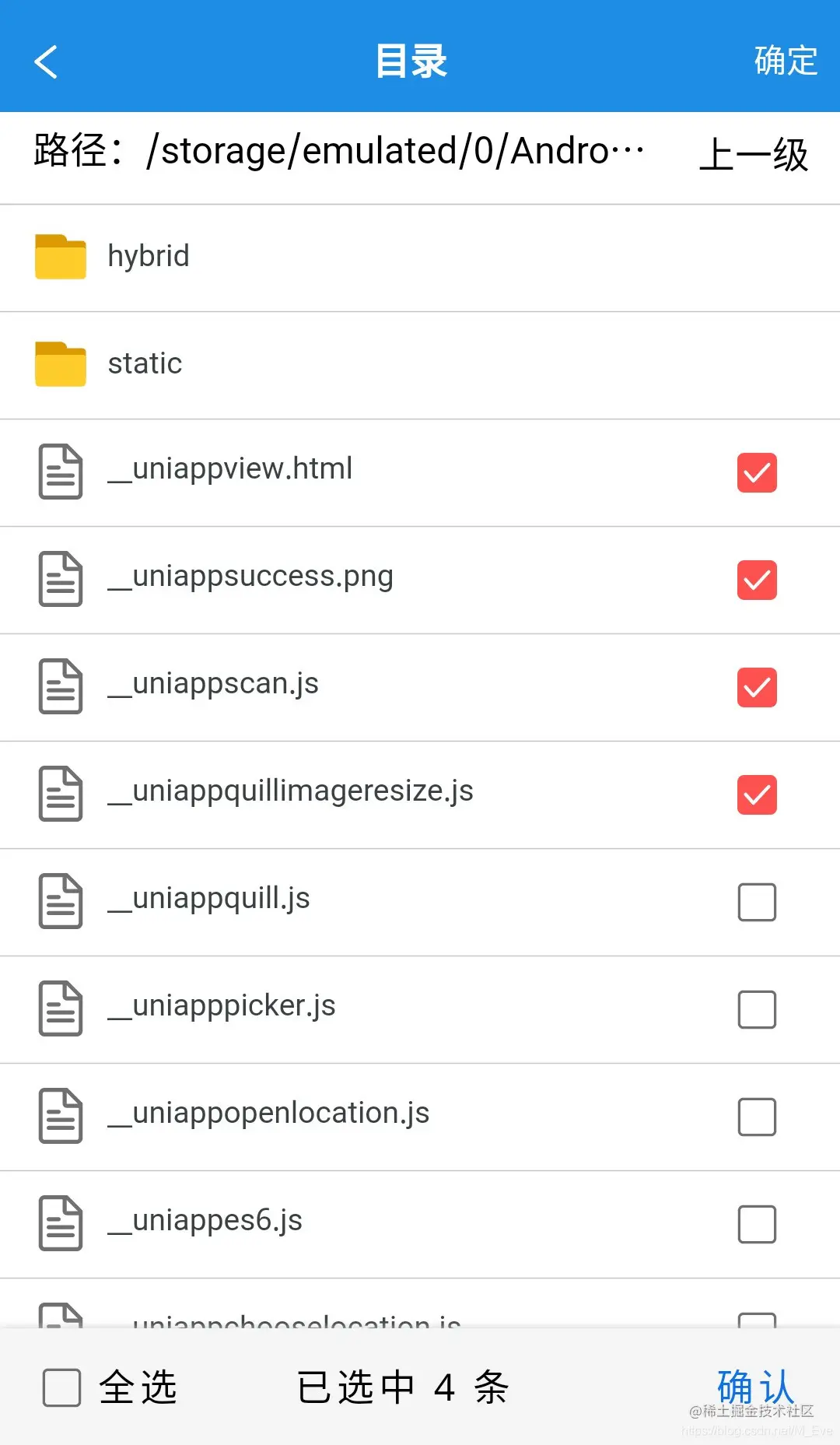The image size is (840, 1445).
Task: Click file icon for _uniappscan.js
Action: 61,686
